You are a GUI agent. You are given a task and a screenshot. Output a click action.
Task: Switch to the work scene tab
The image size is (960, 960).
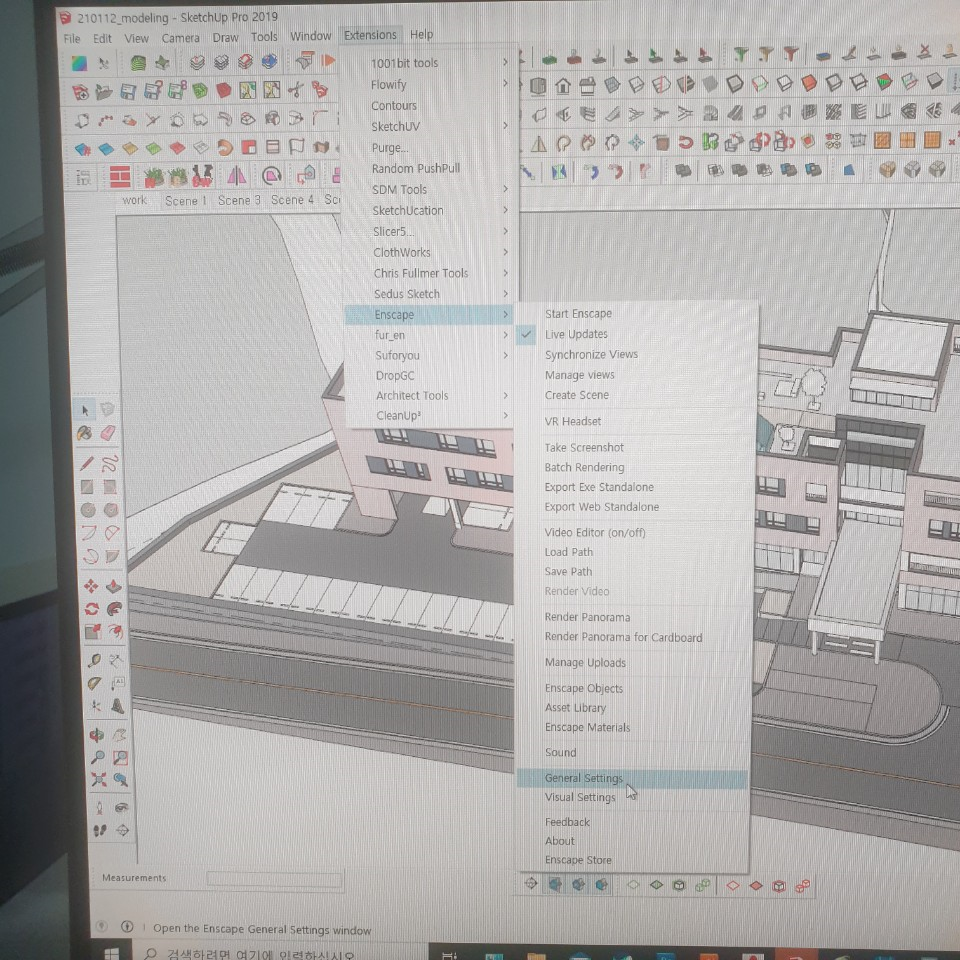(134, 200)
